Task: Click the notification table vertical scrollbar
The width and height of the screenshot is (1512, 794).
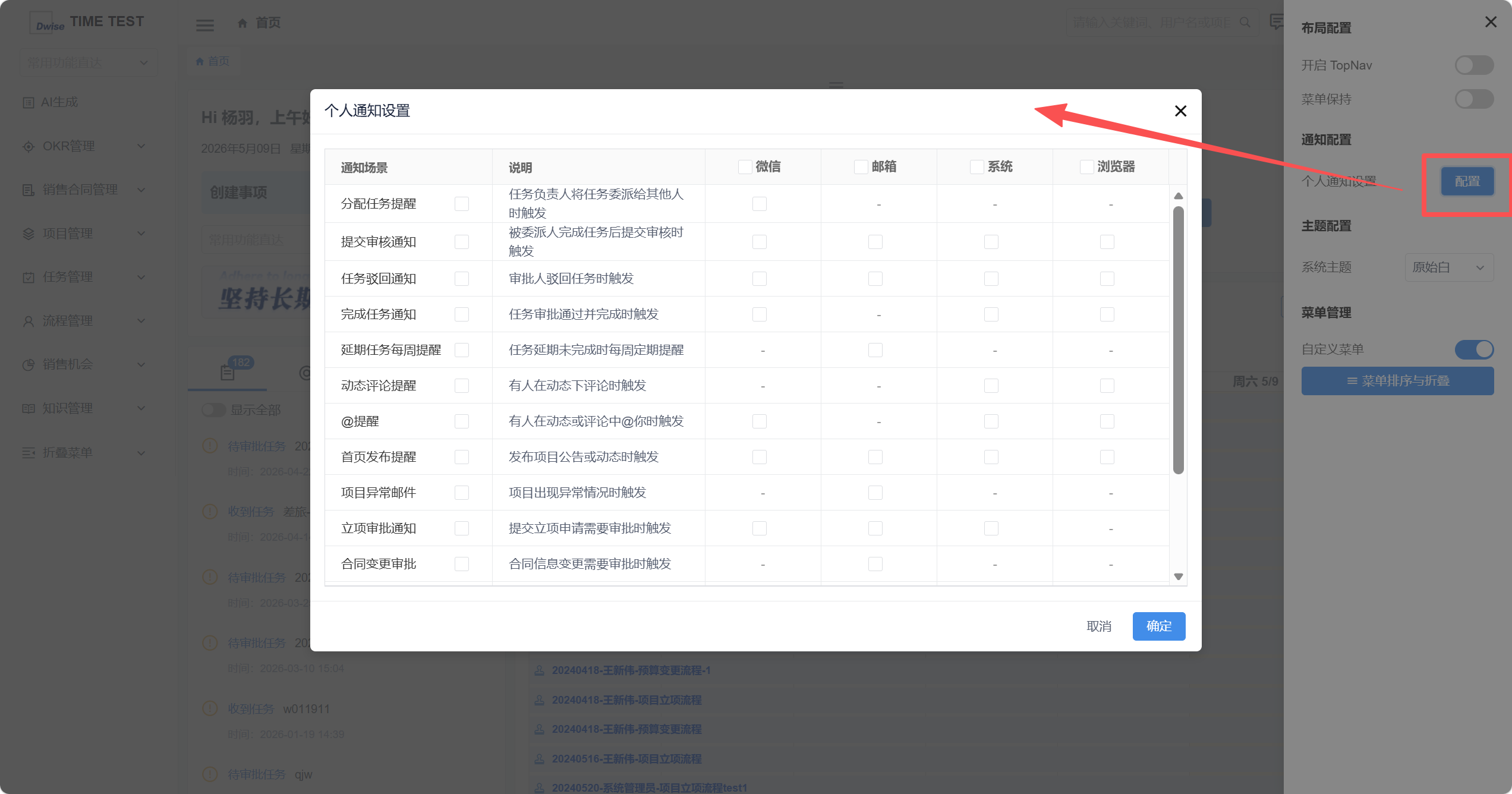Action: pyautogui.click(x=1178, y=340)
